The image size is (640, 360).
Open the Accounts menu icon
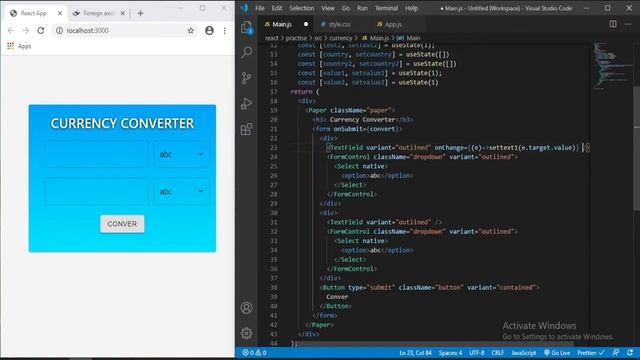coord(247,307)
